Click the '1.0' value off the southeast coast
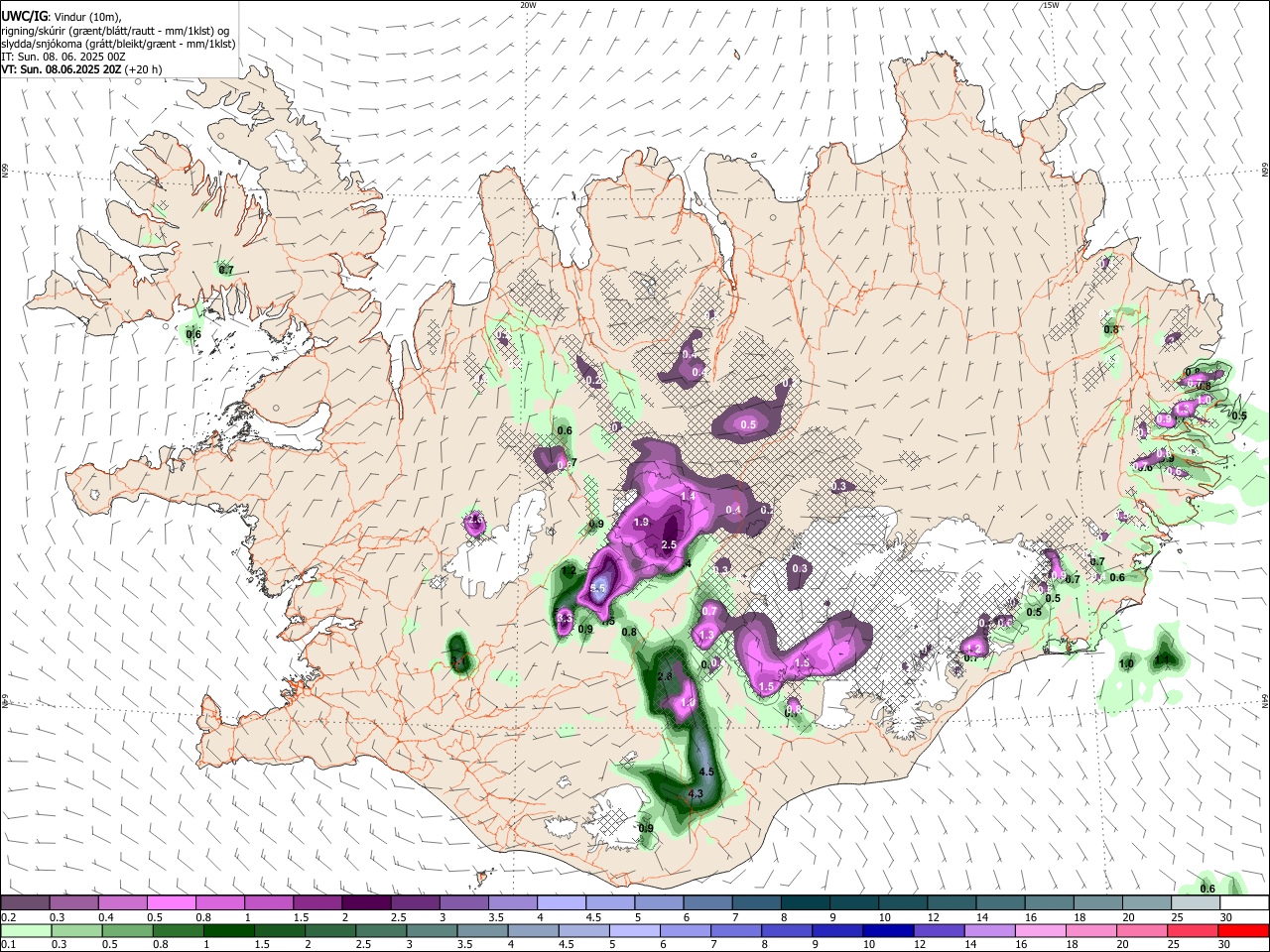Viewport: 1270px width, 952px height. pos(1126,664)
